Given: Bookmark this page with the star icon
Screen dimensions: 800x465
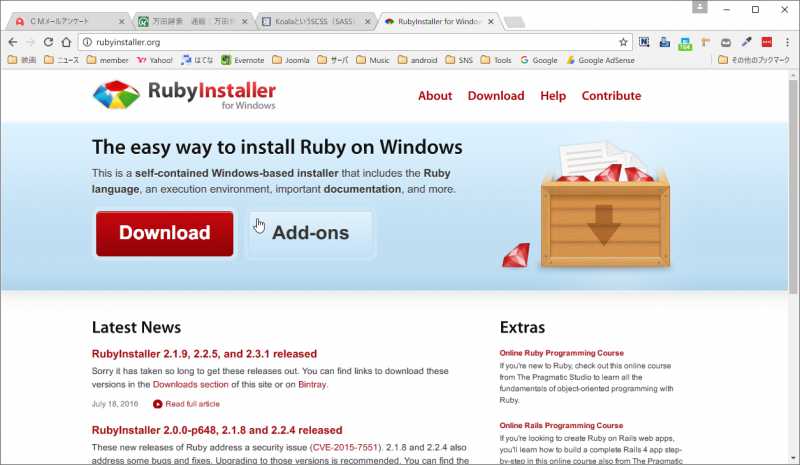Looking at the screenshot, I should tap(623, 42).
